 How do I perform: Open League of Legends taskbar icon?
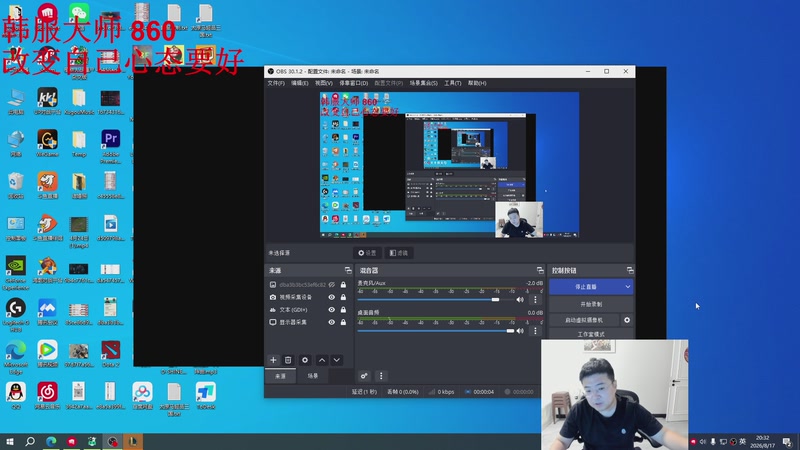click(133, 441)
